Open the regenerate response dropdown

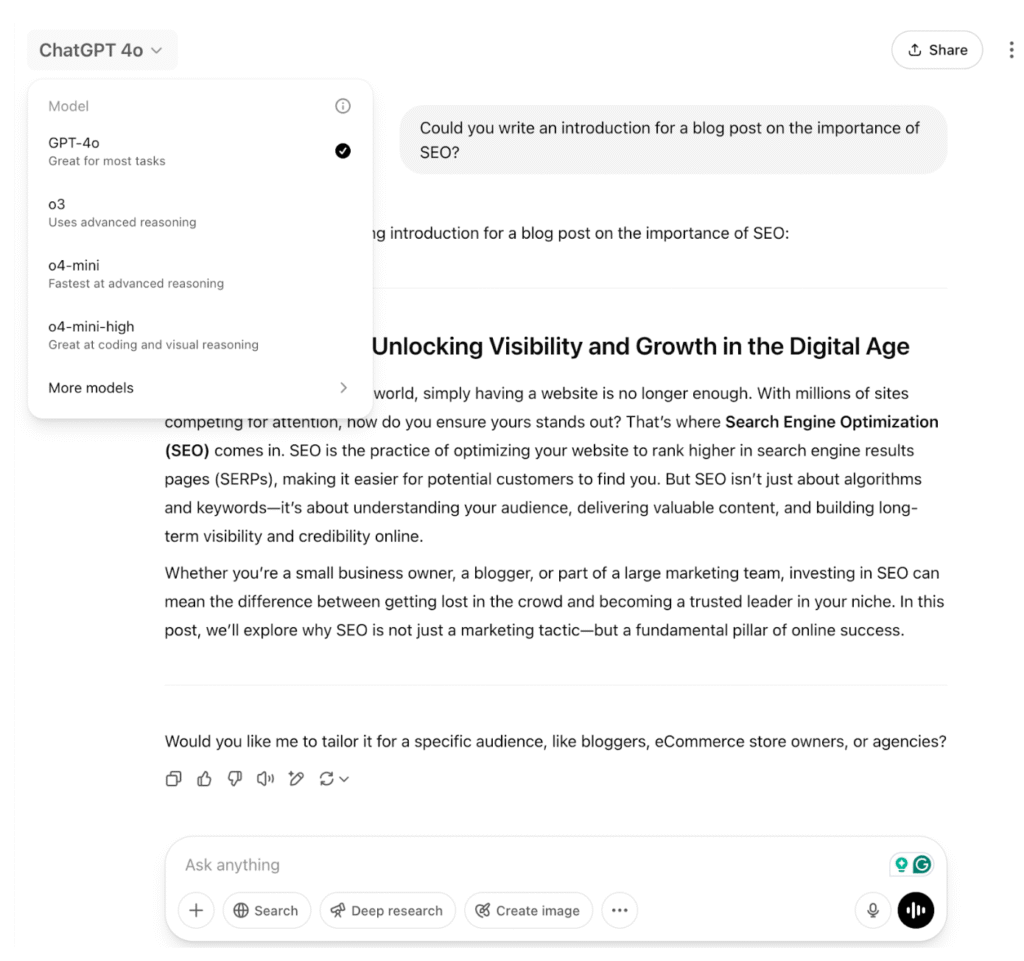334,779
